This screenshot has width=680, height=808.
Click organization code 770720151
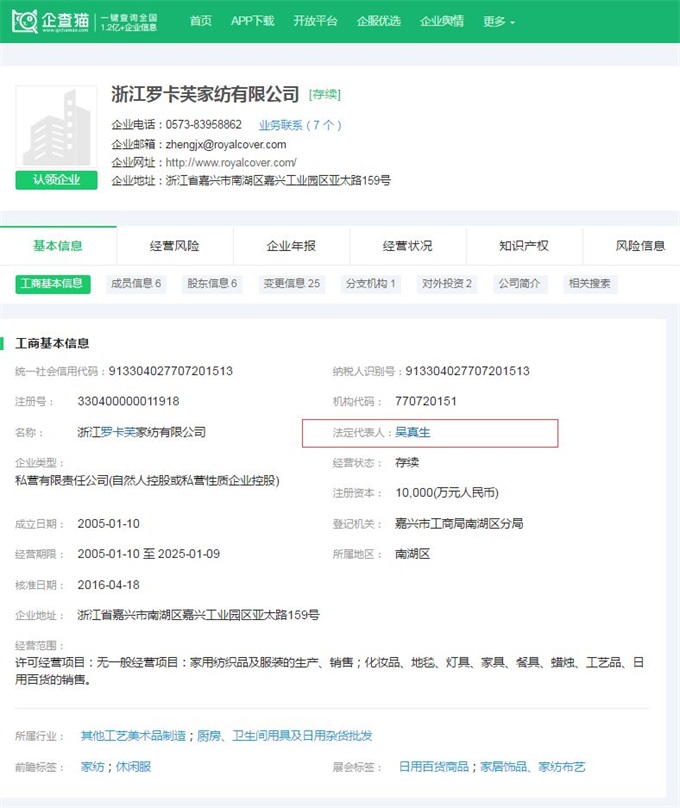point(426,401)
